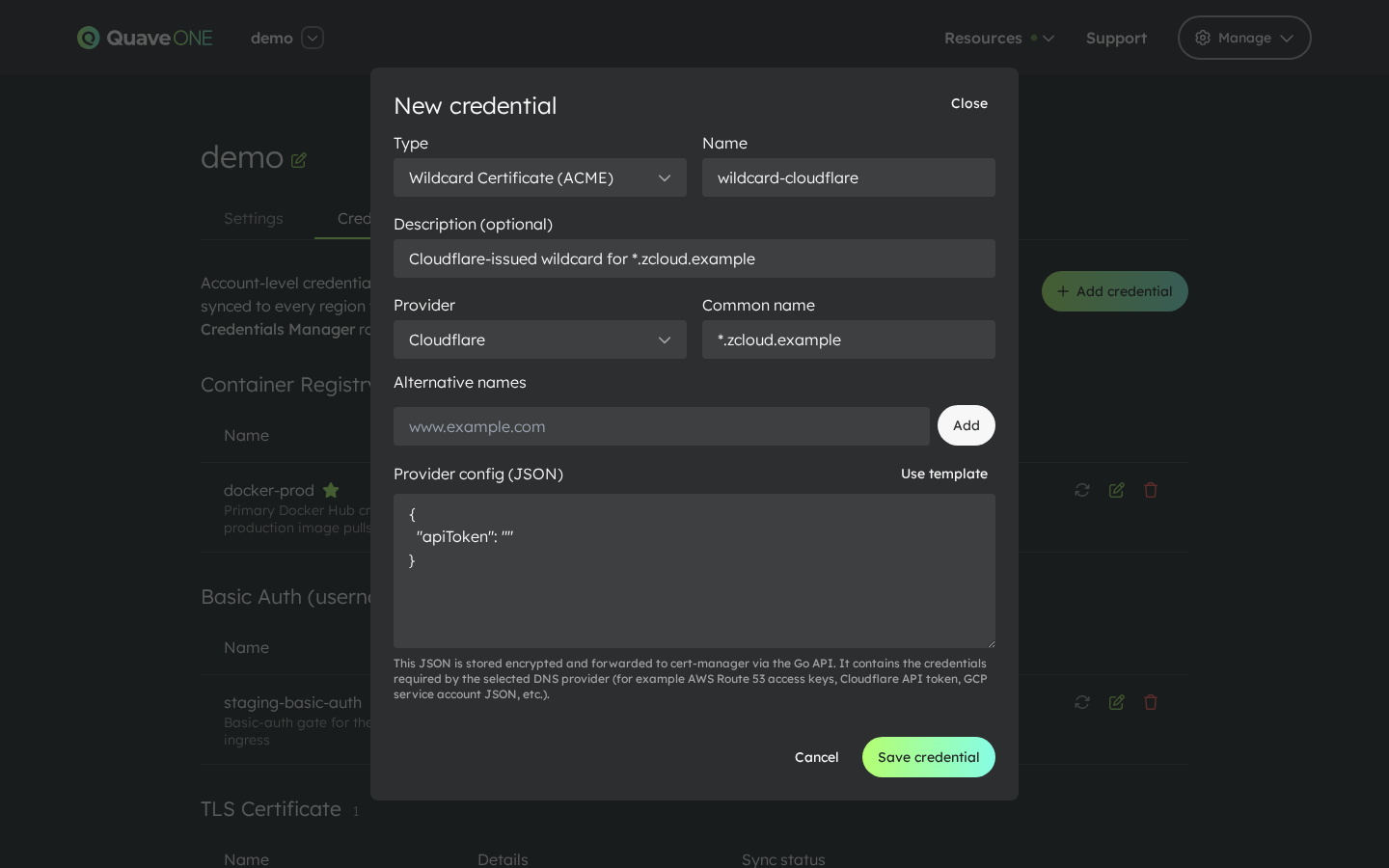This screenshot has height=868, width=1389.
Task: Click the Quave ONE logo
Action: pos(145,38)
